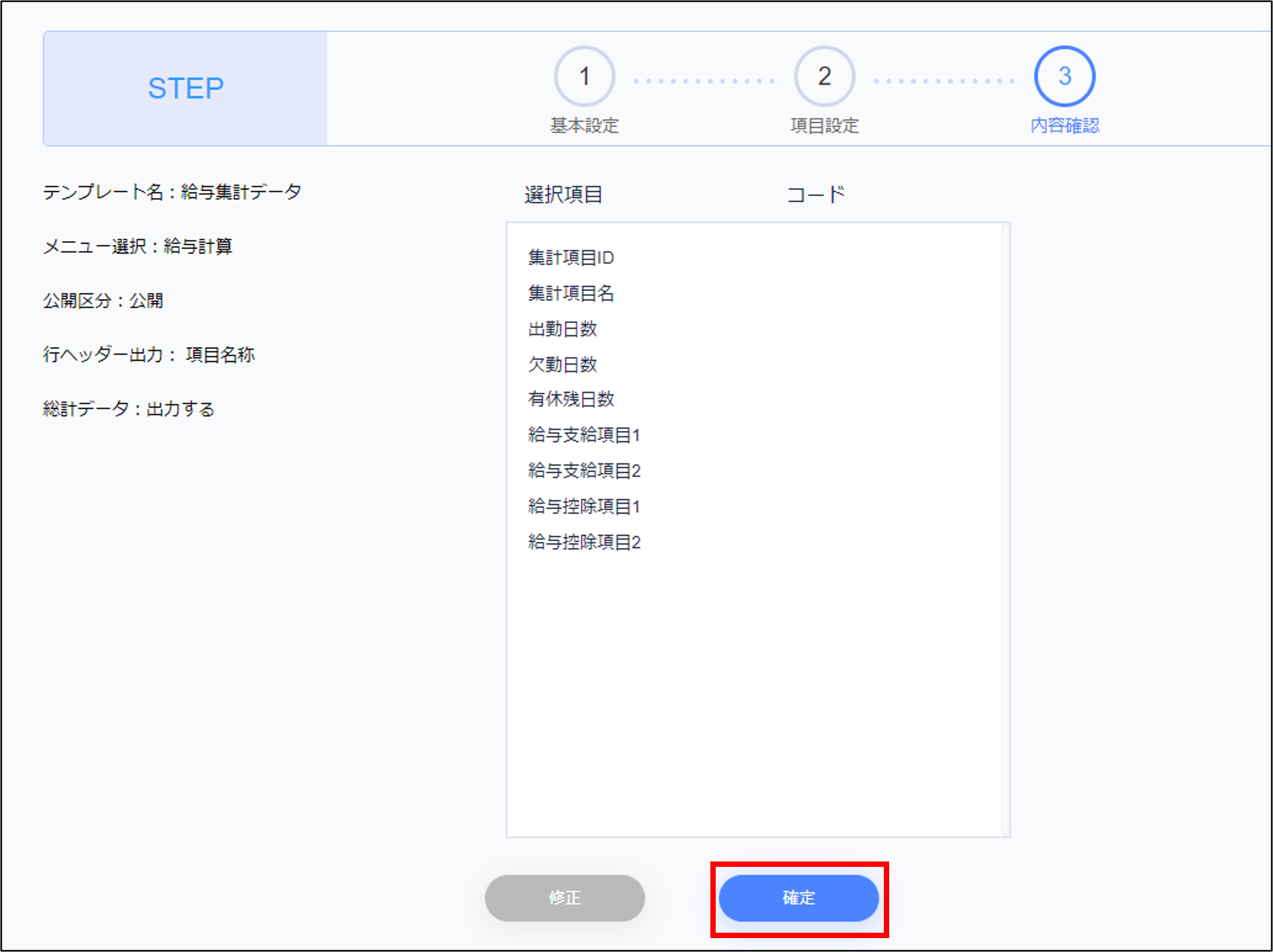Click the コード column header

tap(815, 194)
